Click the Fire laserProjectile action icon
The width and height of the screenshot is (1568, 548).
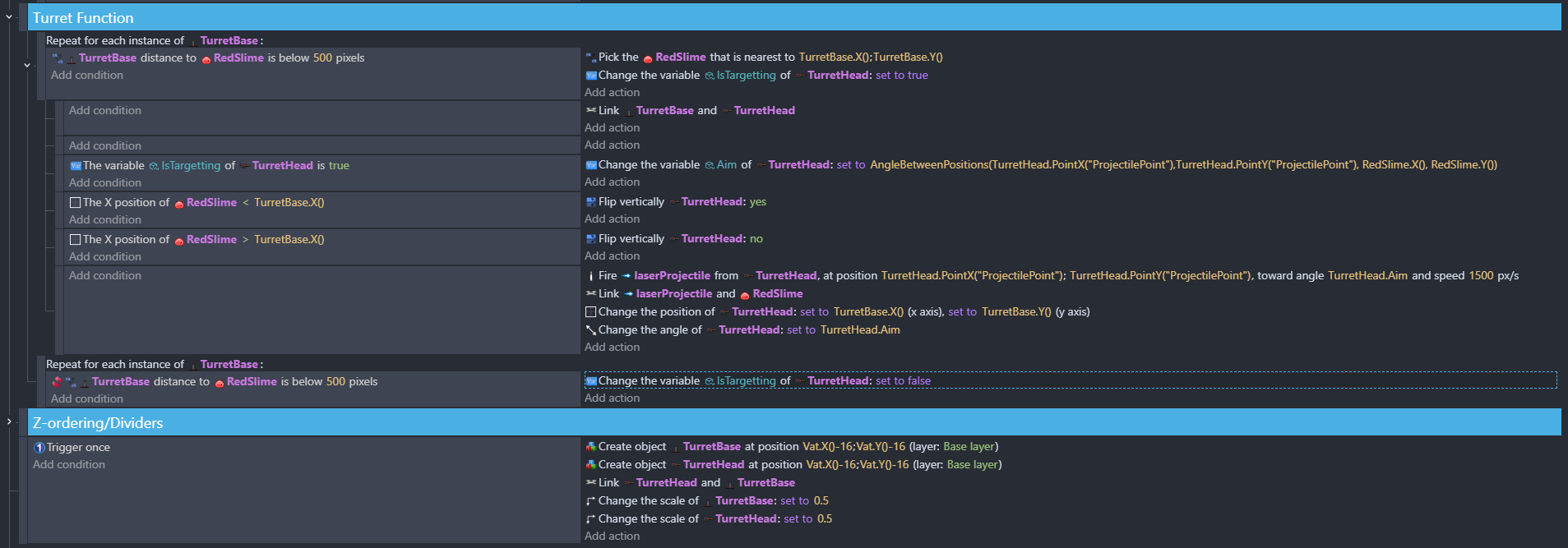coord(590,276)
